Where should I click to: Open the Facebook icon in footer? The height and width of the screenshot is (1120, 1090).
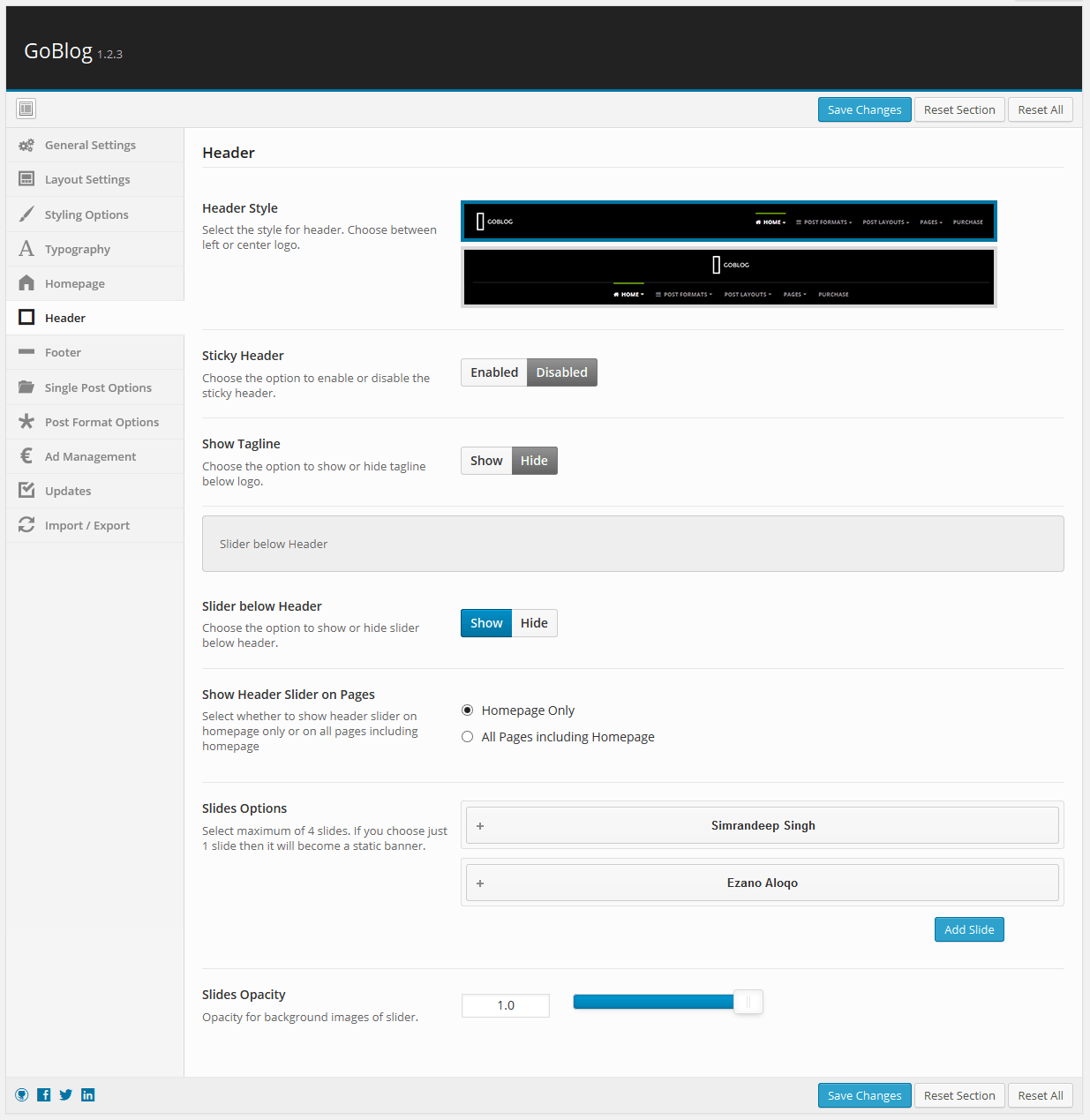[x=43, y=1095]
